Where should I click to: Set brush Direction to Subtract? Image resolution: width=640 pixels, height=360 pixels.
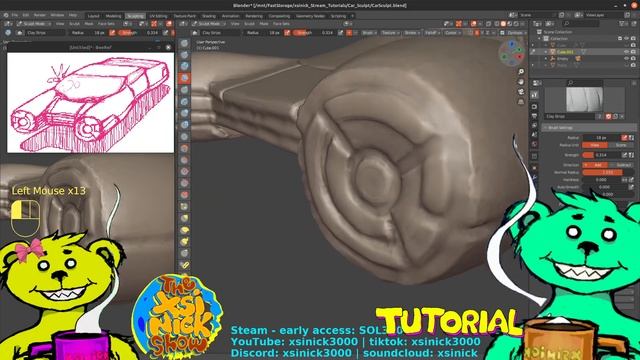[620, 164]
